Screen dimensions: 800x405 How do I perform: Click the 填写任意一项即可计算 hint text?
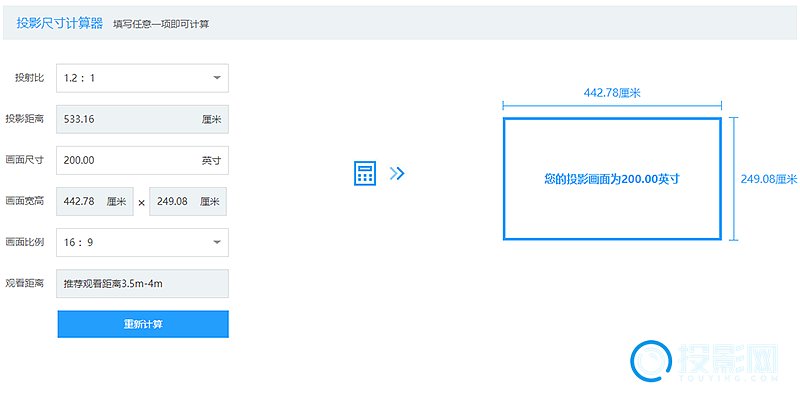(161, 24)
